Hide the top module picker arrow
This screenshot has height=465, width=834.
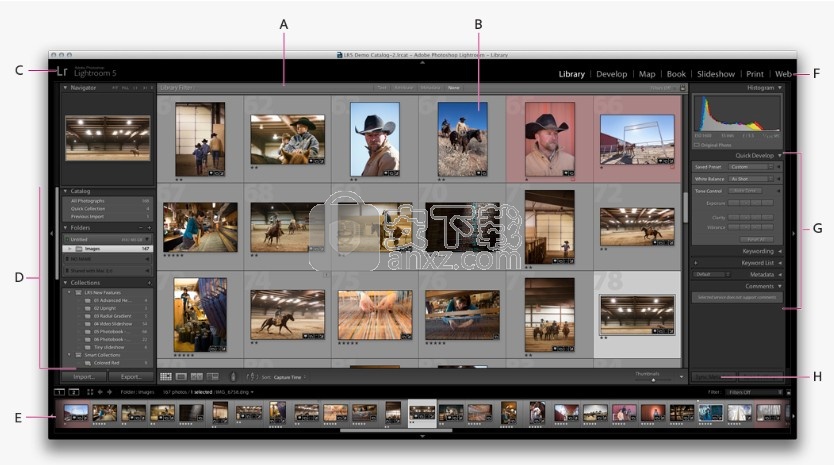pyautogui.click(x=422, y=62)
